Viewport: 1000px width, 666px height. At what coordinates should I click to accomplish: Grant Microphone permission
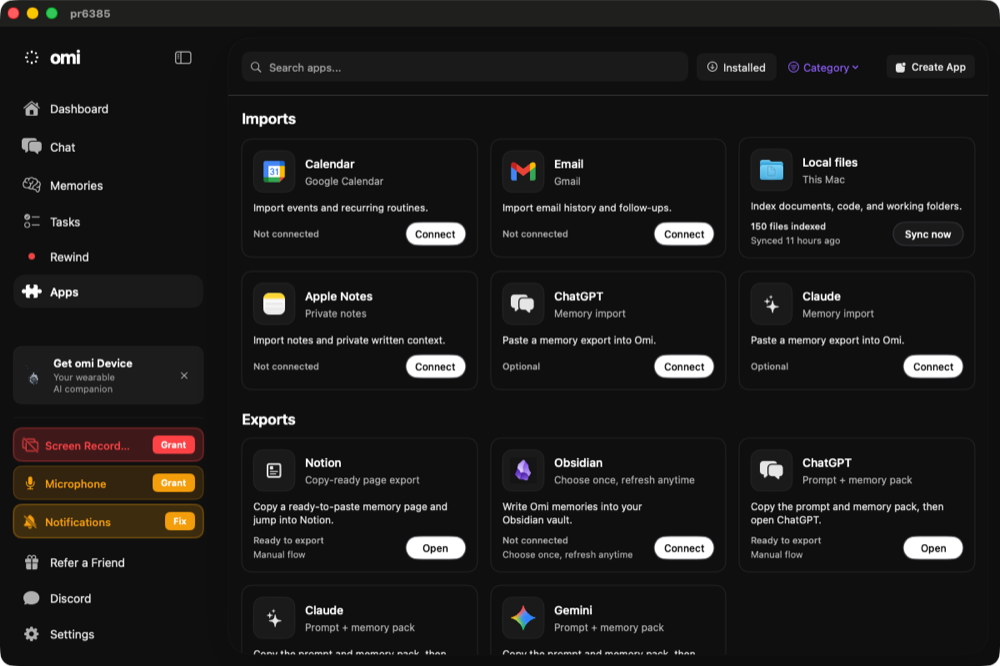tap(173, 483)
